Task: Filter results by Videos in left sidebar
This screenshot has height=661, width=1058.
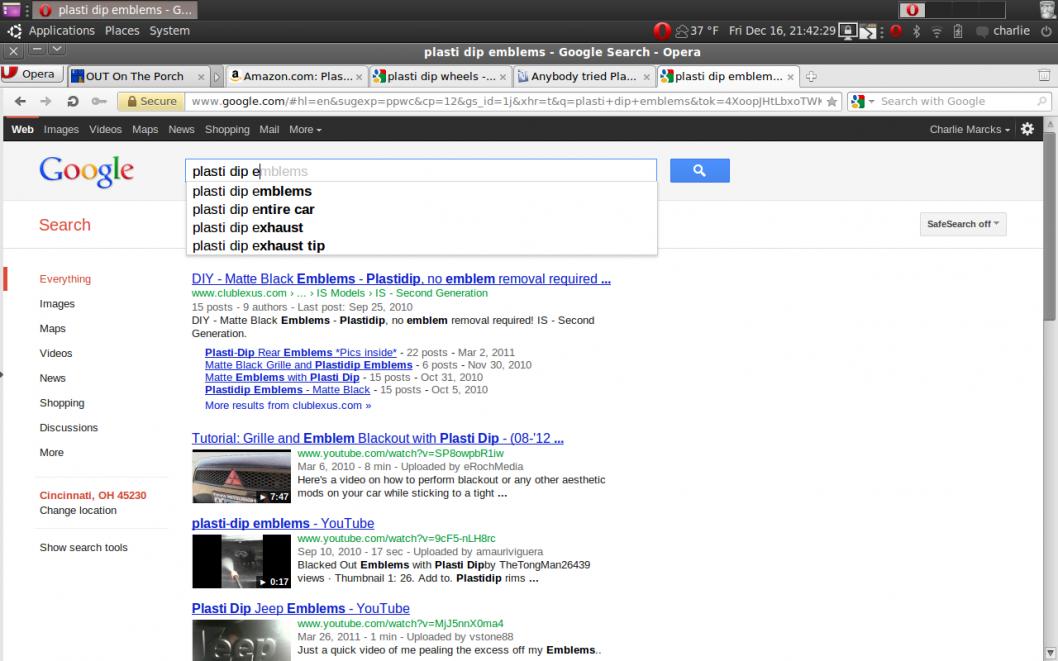Action: click(56, 353)
